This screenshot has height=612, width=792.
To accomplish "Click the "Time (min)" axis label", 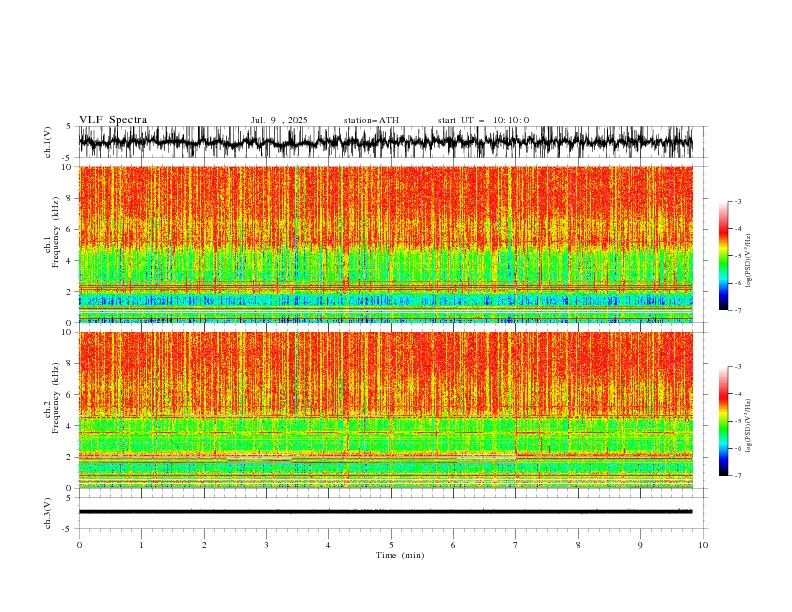I will pyautogui.click(x=400, y=555).
